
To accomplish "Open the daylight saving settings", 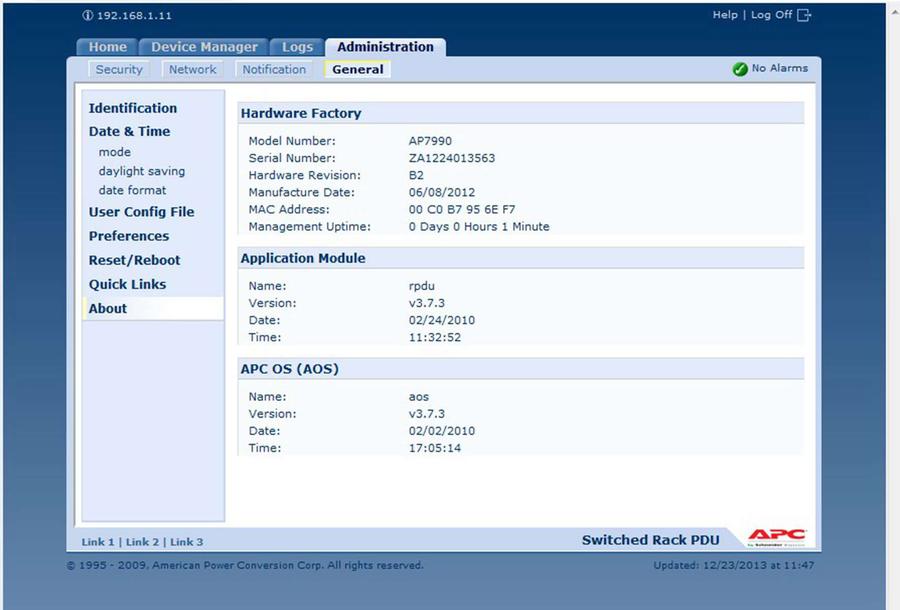I will tap(141, 171).
